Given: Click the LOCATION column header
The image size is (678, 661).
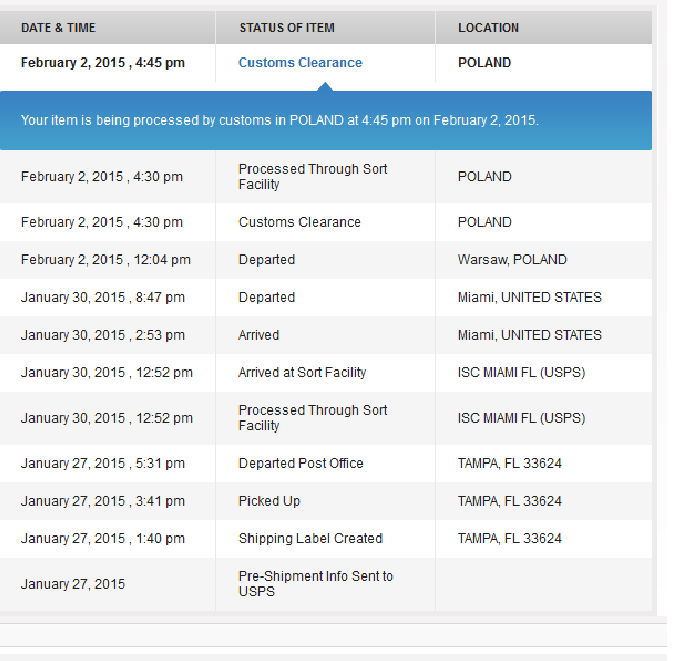Looking at the screenshot, I should (488, 28).
